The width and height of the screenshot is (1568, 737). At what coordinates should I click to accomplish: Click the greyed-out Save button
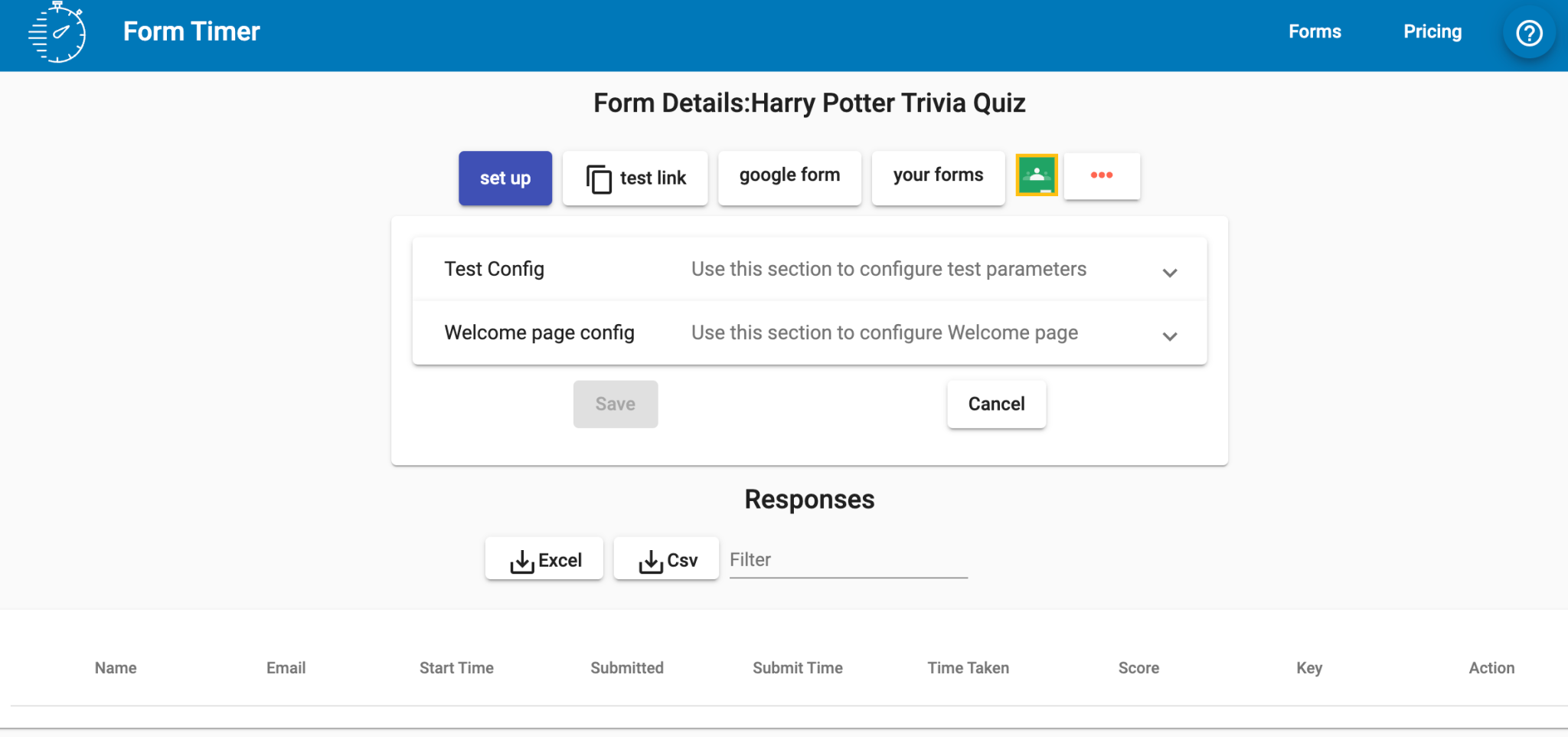click(x=615, y=404)
